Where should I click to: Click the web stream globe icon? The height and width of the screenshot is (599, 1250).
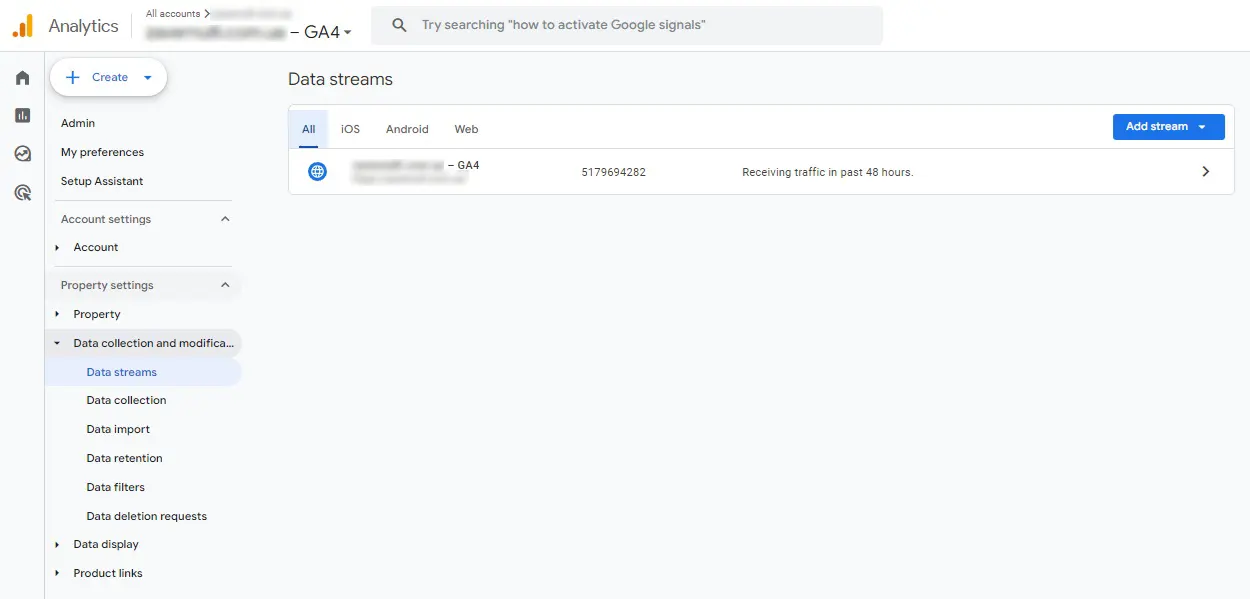[317, 172]
